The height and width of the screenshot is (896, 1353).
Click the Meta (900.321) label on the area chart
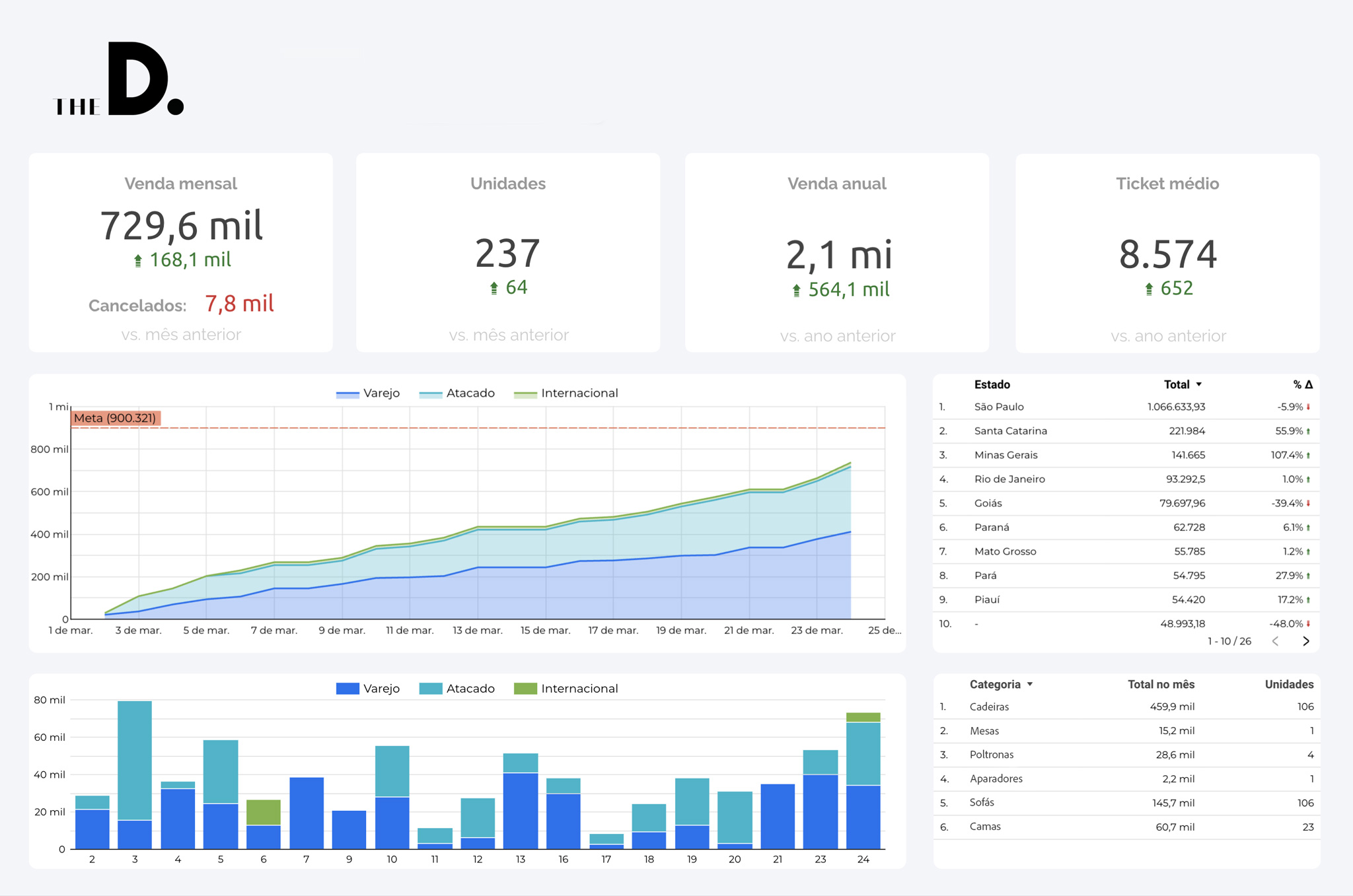(118, 417)
